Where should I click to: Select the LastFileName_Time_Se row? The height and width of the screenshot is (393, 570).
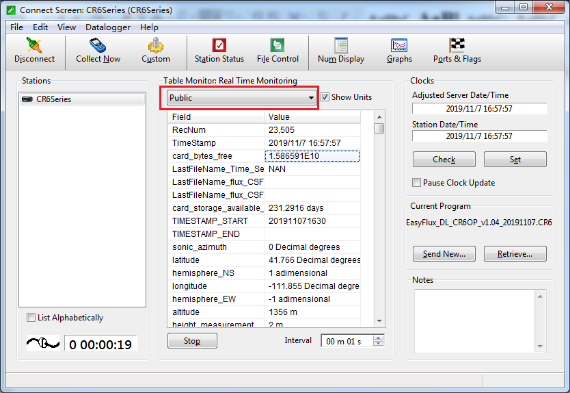pos(264,169)
